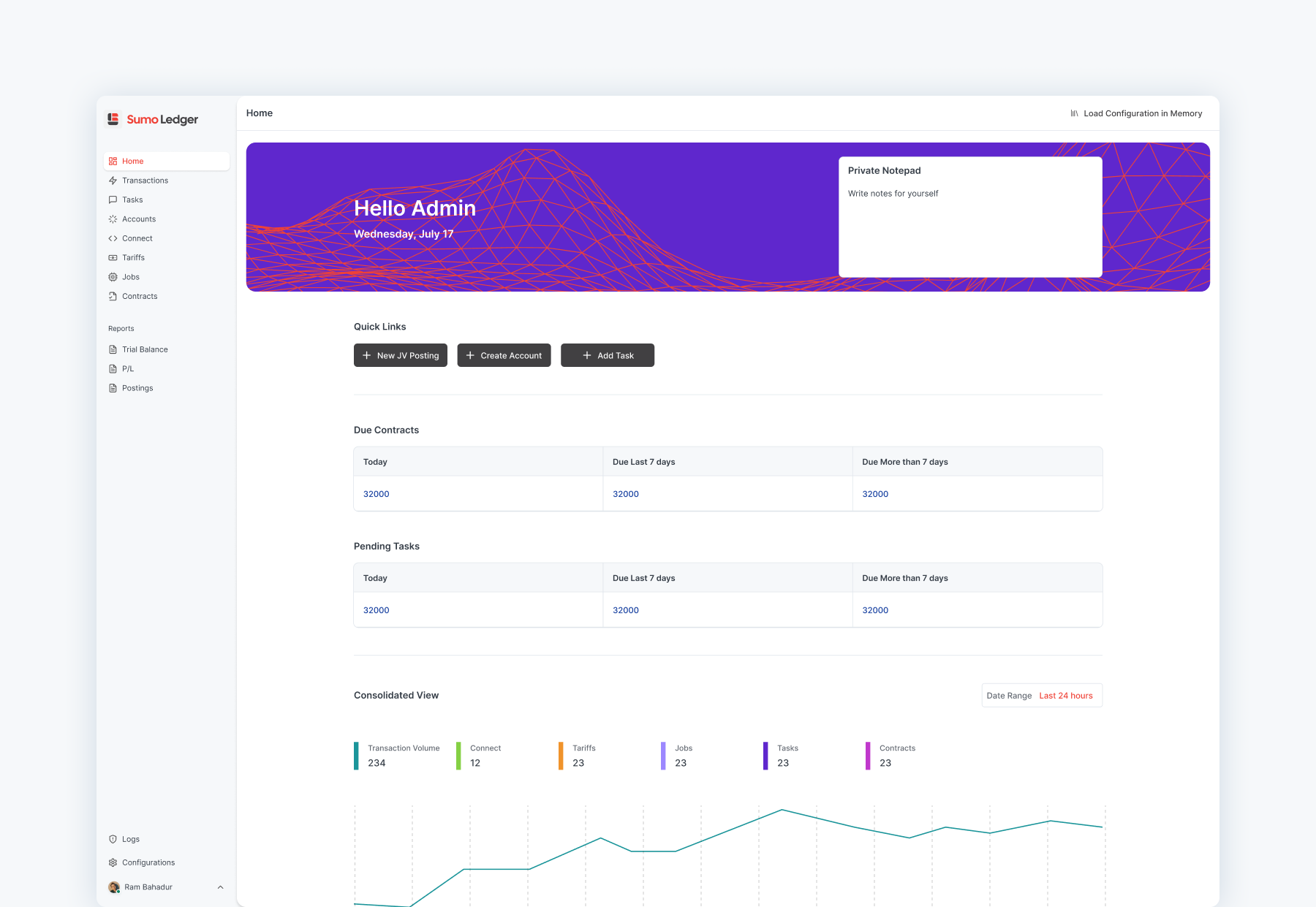The height and width of the screenshot is (907, 1316).
Task: Select the teal Transaction Volume color bar
Action: coord(356,756)
